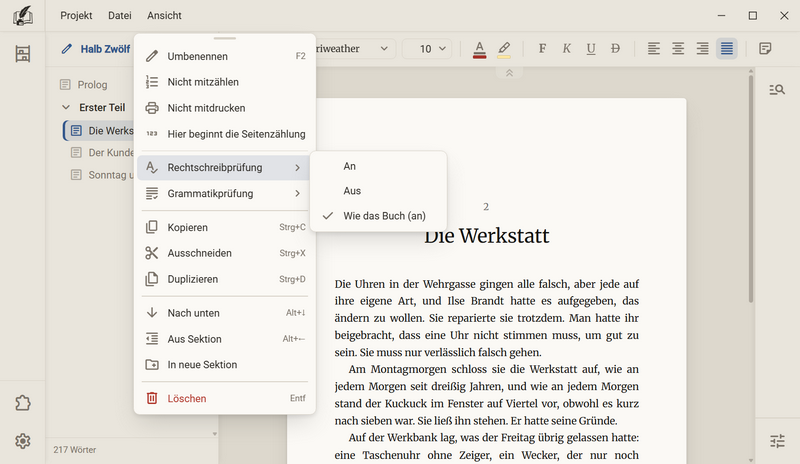The image size is (800, 464).
Task: Select the Prolog chapter in tree
Action: [x=92, y=85]
